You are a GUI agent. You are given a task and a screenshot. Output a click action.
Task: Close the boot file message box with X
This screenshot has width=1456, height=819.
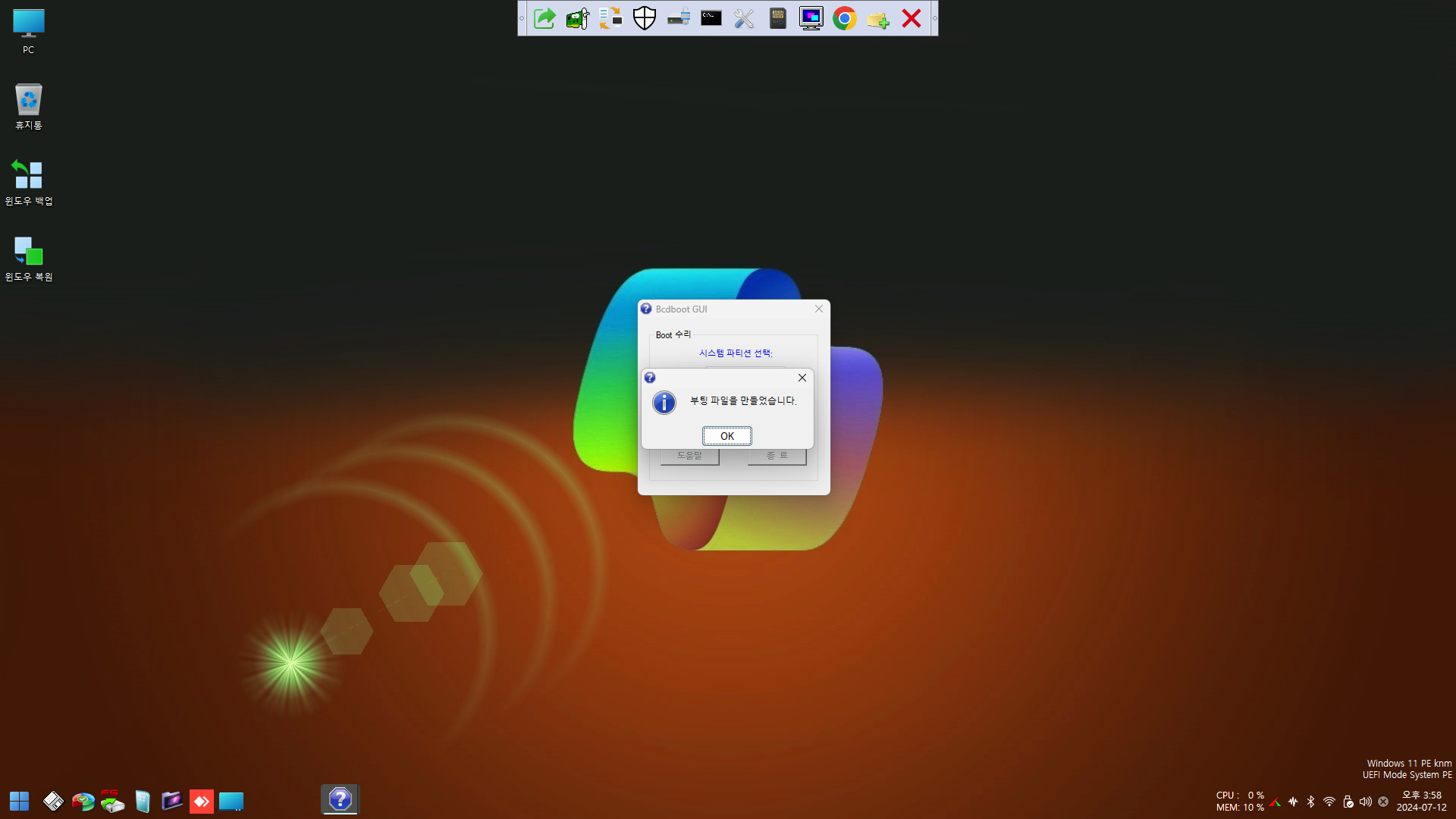pos(802,378)
